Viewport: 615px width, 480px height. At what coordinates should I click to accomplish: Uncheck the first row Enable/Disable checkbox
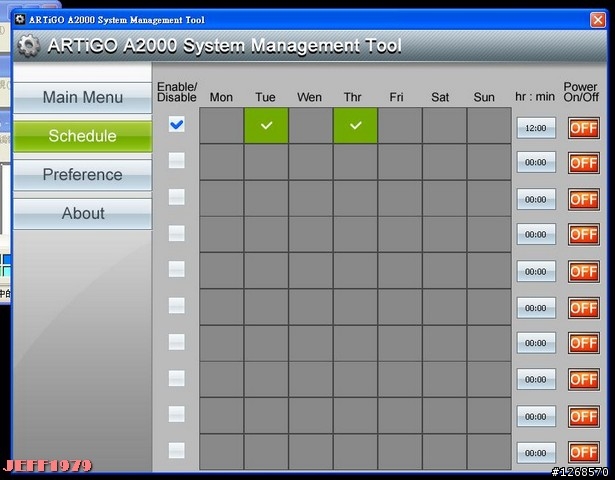point(176,125)
